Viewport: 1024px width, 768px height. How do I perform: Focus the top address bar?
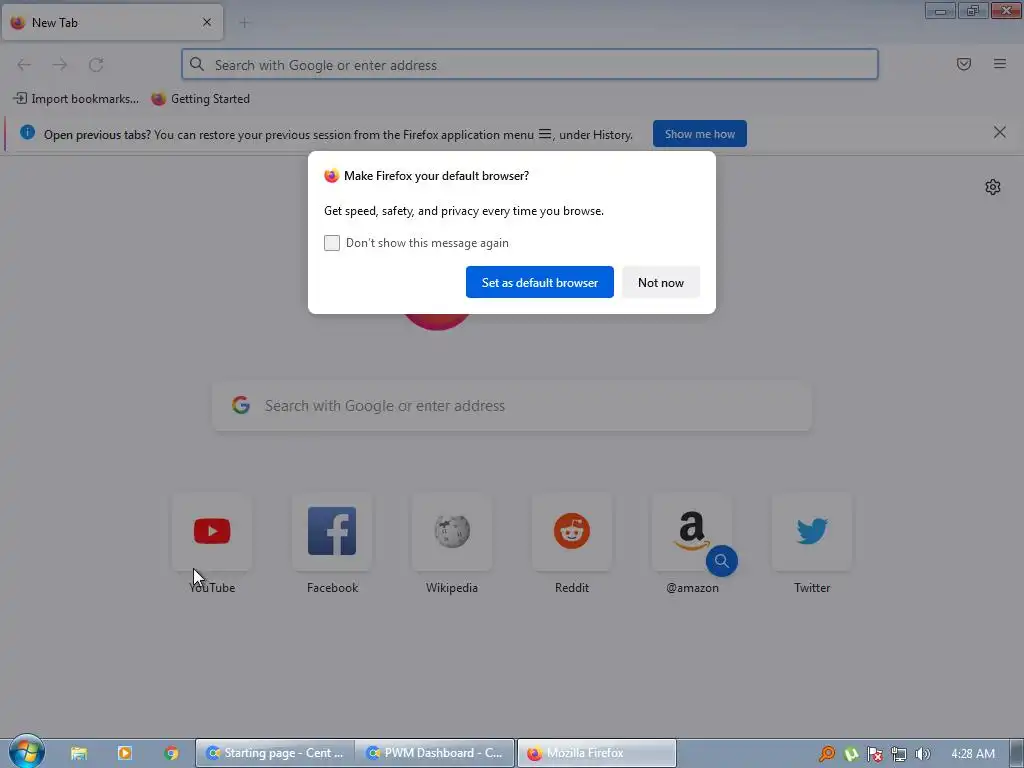click(x=530, y=65)
